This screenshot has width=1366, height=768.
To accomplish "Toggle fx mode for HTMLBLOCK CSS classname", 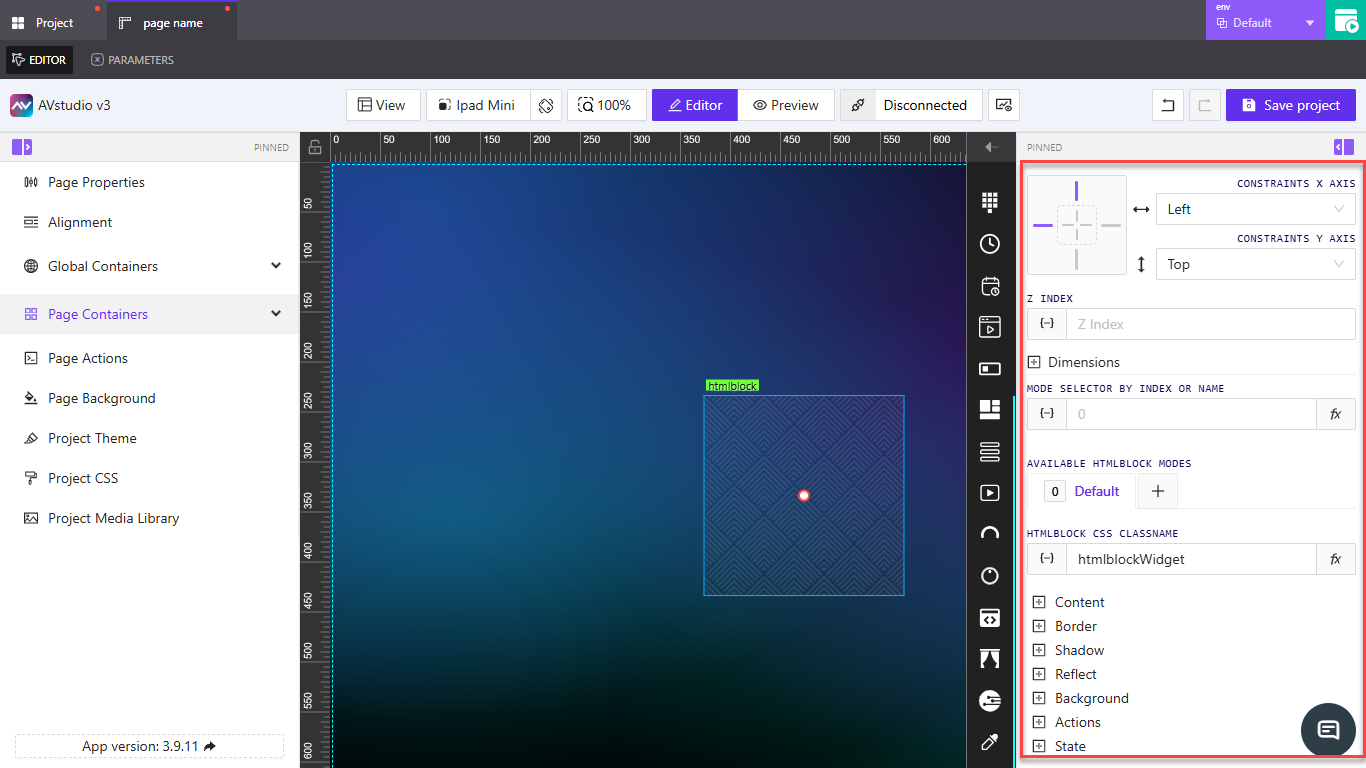I will pos(1336,559).
